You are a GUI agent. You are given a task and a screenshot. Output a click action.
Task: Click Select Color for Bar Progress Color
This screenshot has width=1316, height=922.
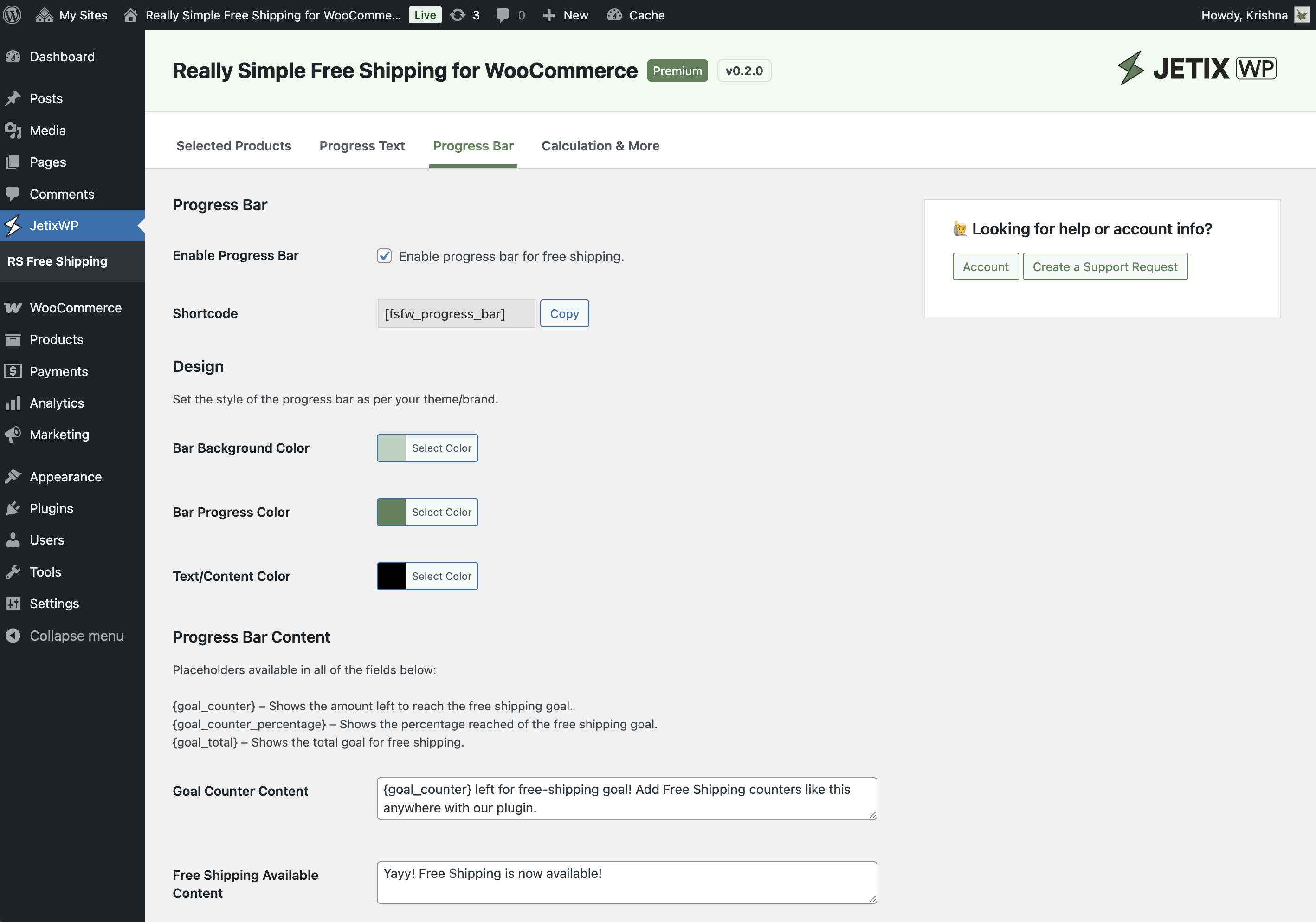pyautogui.click(x=441, y=512)
